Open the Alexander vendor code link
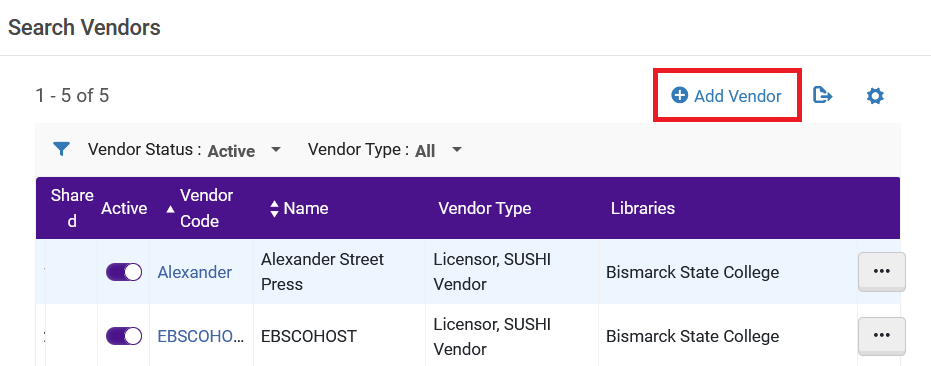The width and height of the screenshot is (931, 366). 195,272
